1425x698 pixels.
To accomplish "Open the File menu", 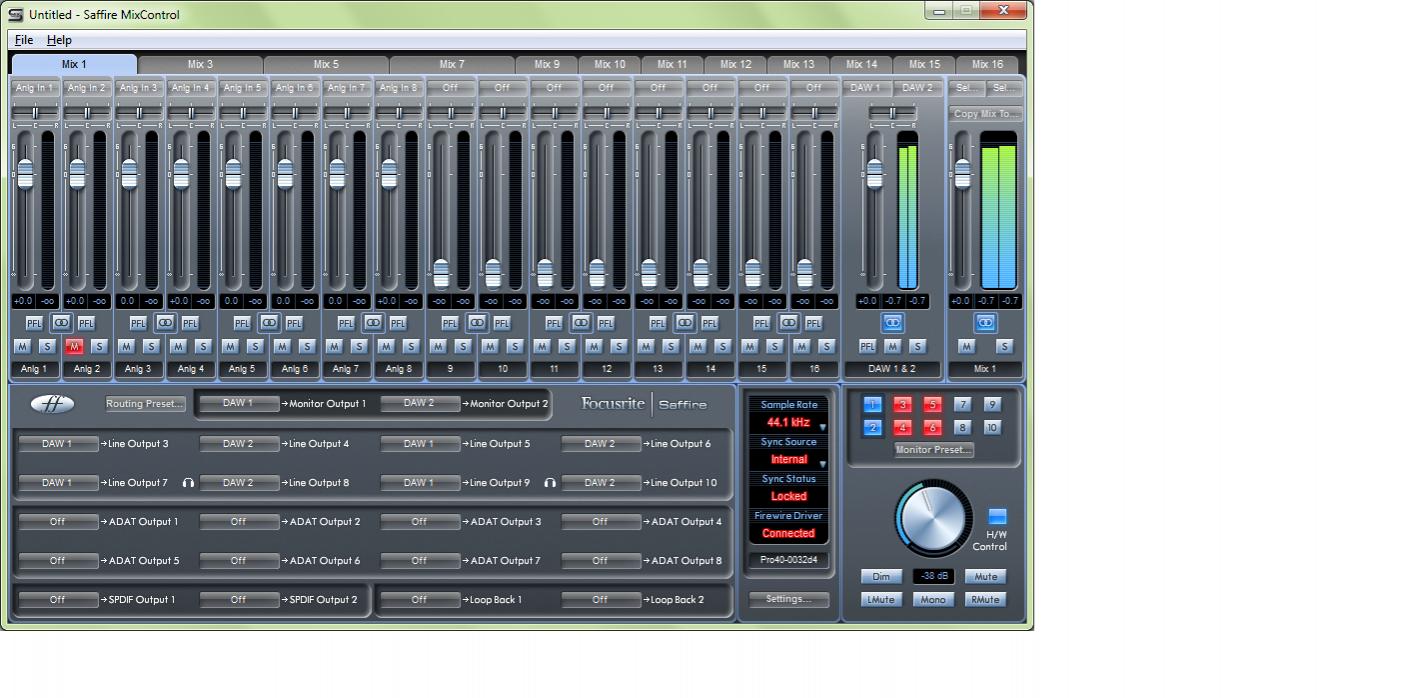I will [24, 40].
